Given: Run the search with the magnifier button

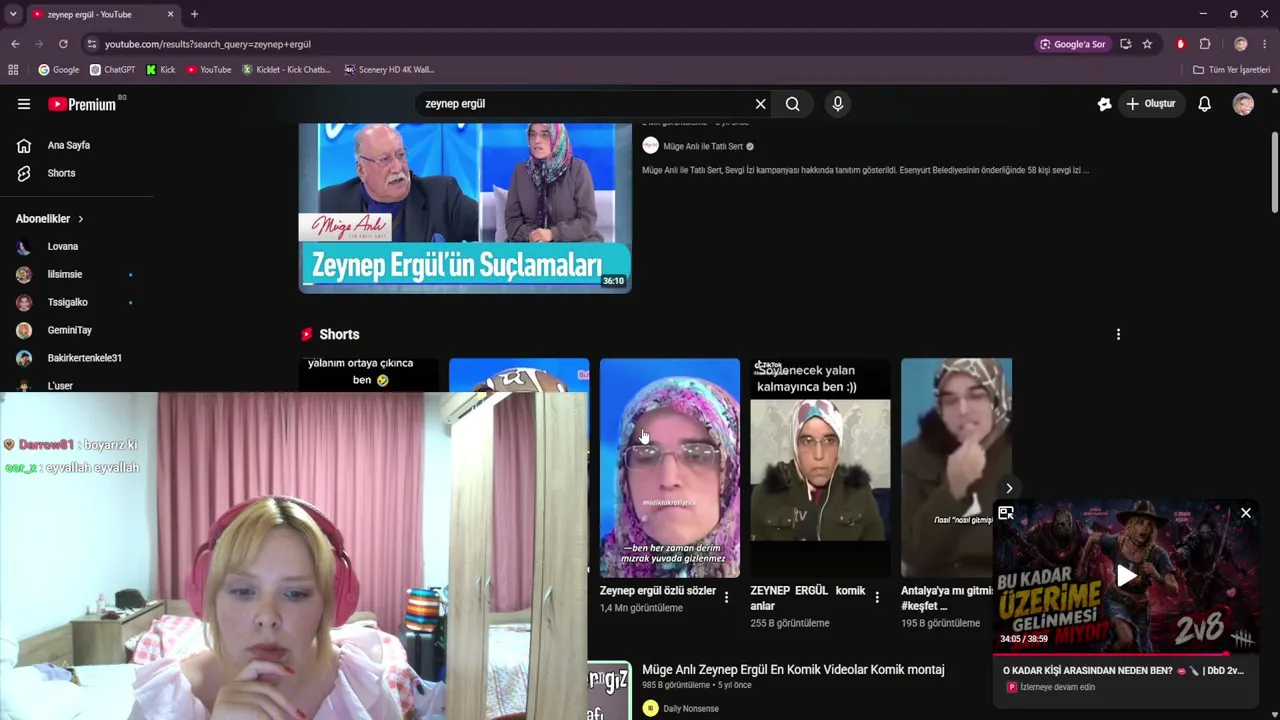Looking at the screenshot, I should click(x=793, y=104).
